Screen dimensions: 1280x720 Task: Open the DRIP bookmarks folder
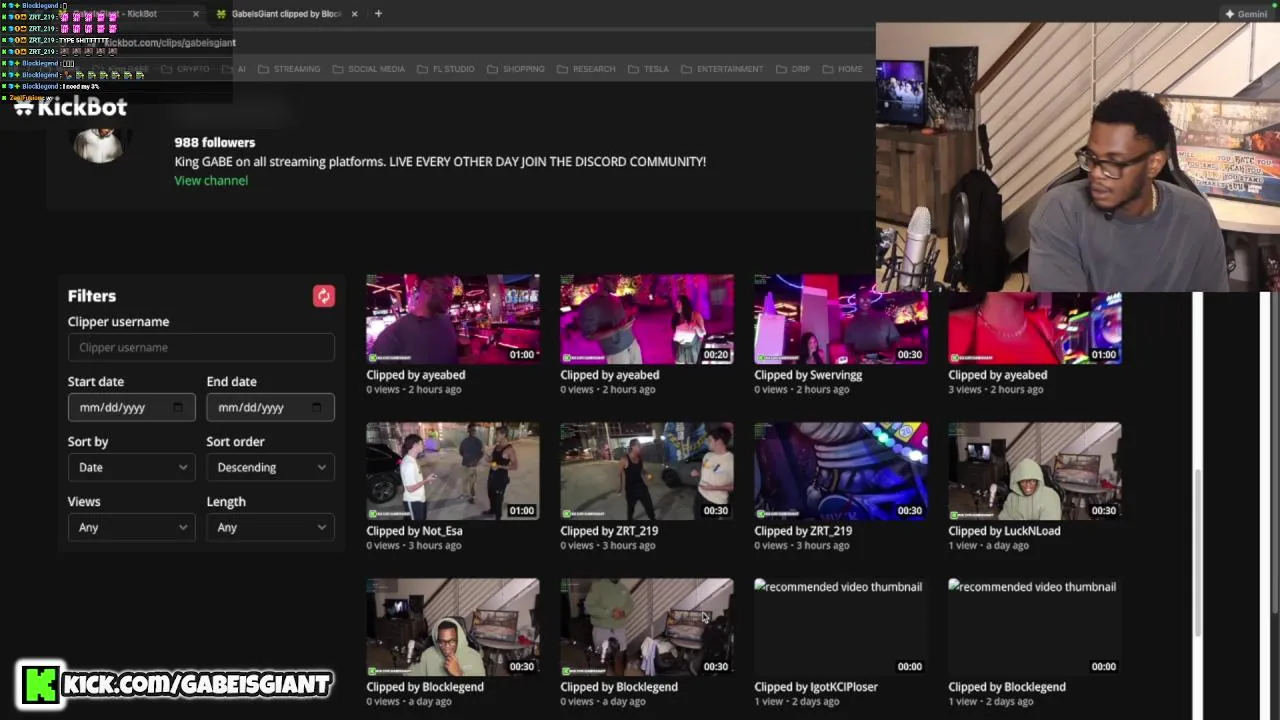coord(792,69)
